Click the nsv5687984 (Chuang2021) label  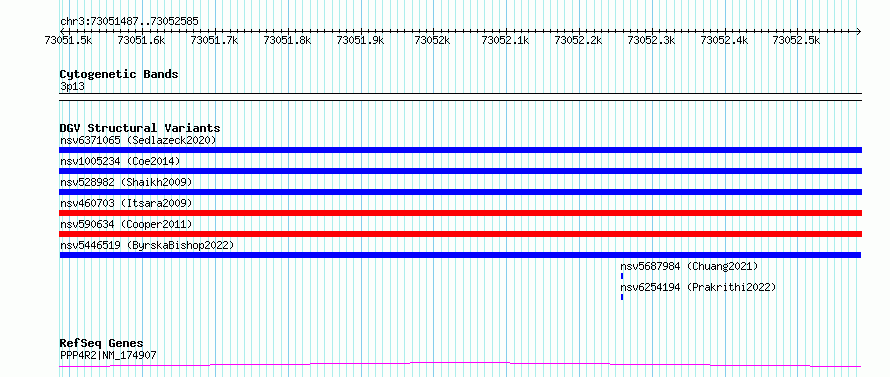pyautogui.click(x=689, y=266)
